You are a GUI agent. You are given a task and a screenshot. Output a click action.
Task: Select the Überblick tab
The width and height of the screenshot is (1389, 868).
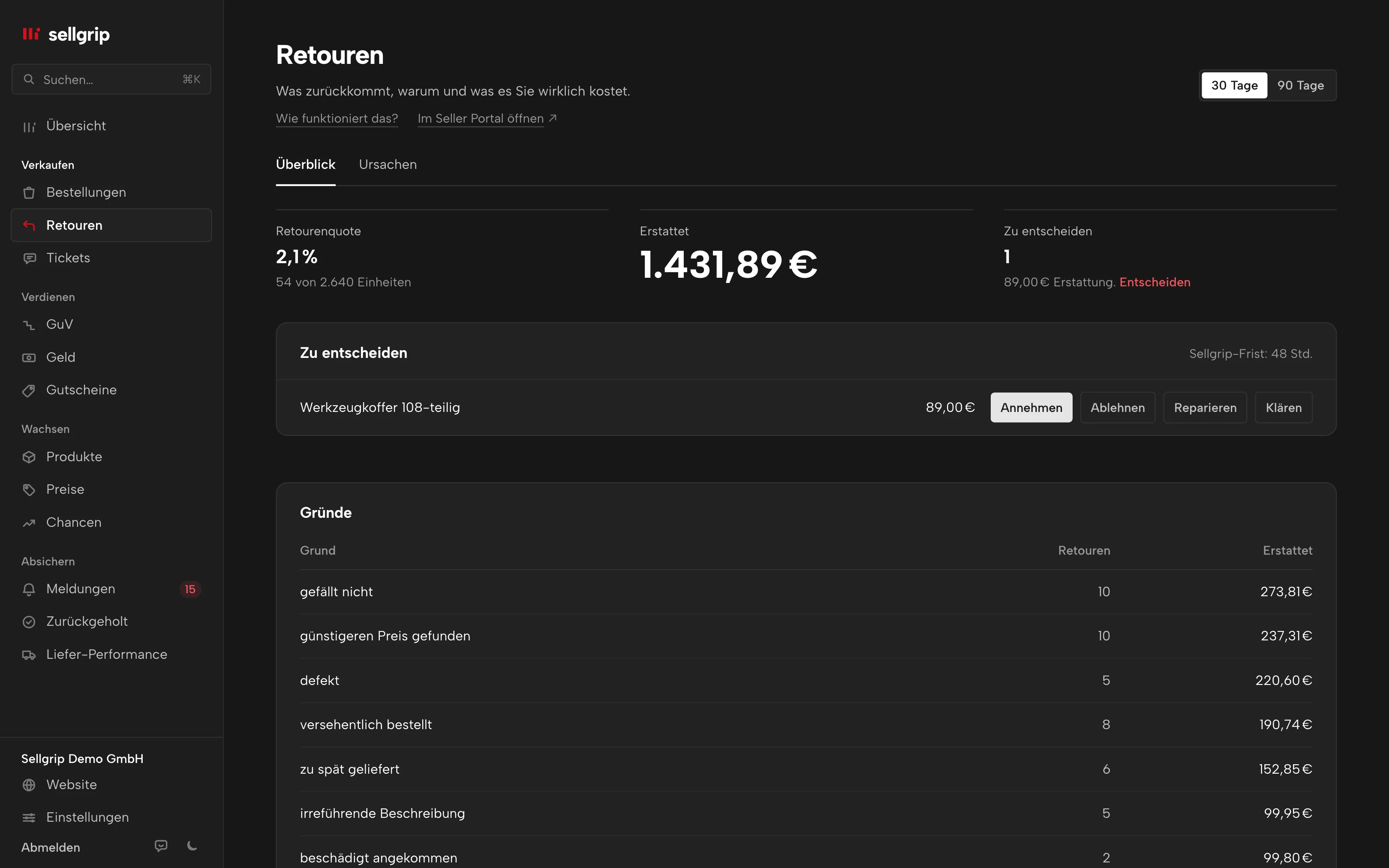pyautogui.click(x=305, y=165)
